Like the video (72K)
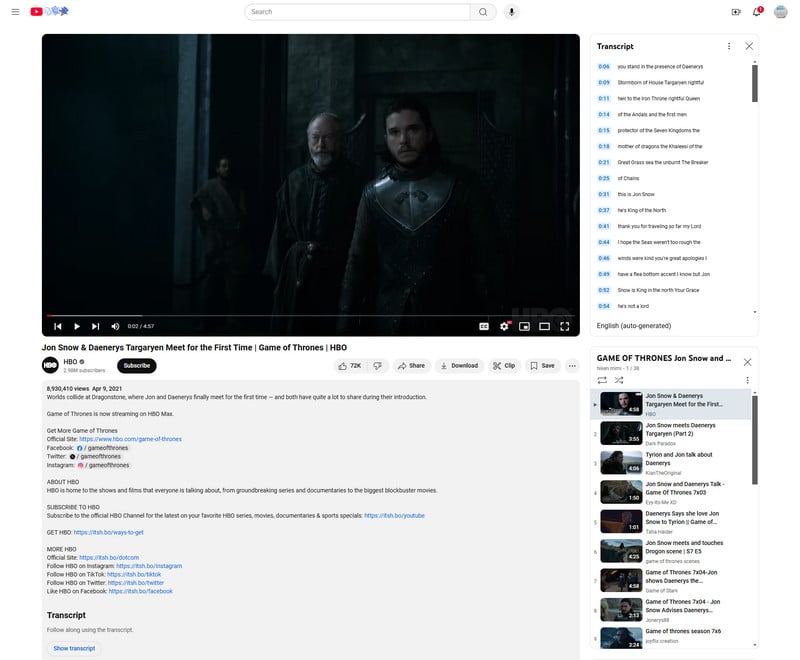Viewport: 800px width, 660px height. pyautogui.click(x=349, y=366)
